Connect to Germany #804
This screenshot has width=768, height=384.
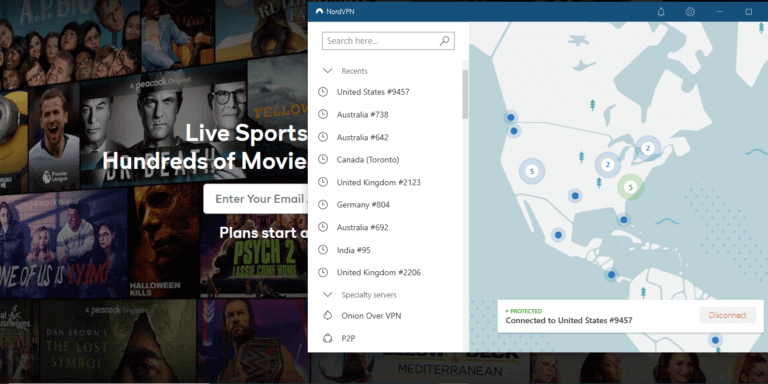tap(363, 205)
